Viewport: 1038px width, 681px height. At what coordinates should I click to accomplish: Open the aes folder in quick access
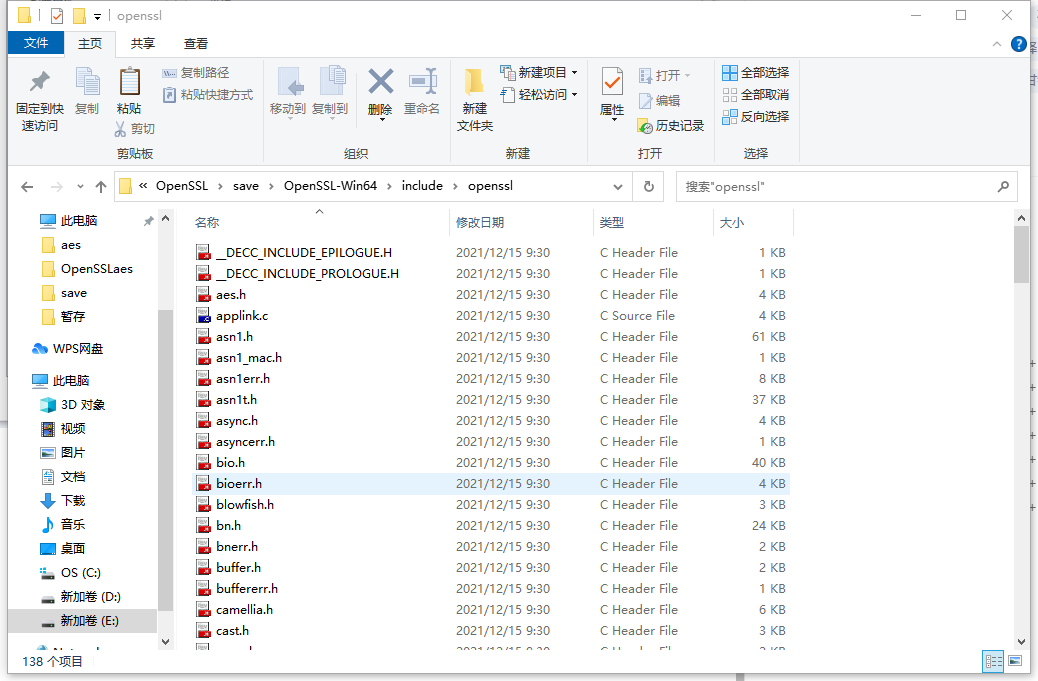tap(70, 245)
